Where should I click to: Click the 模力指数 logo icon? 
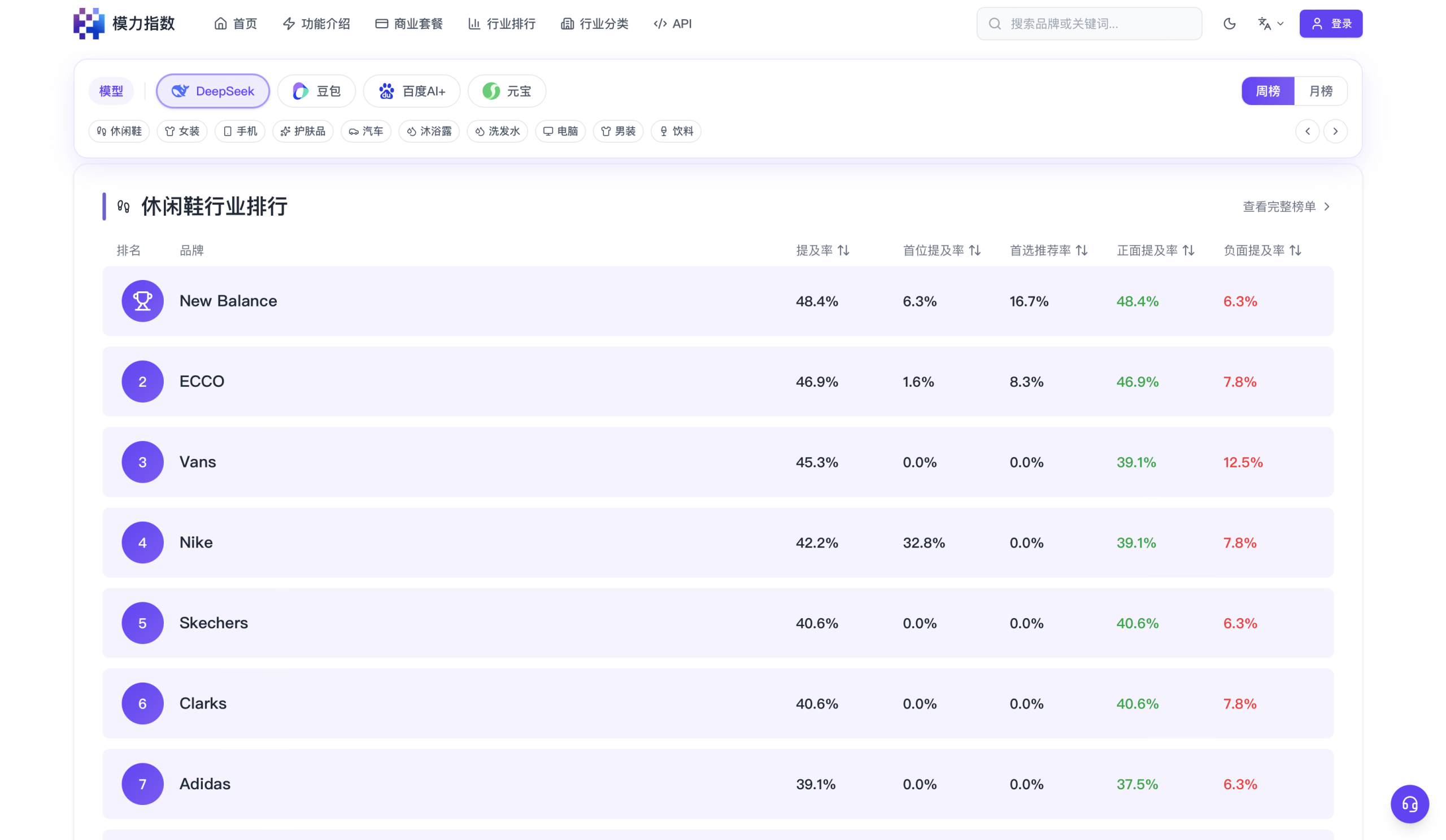click(89, 24)
